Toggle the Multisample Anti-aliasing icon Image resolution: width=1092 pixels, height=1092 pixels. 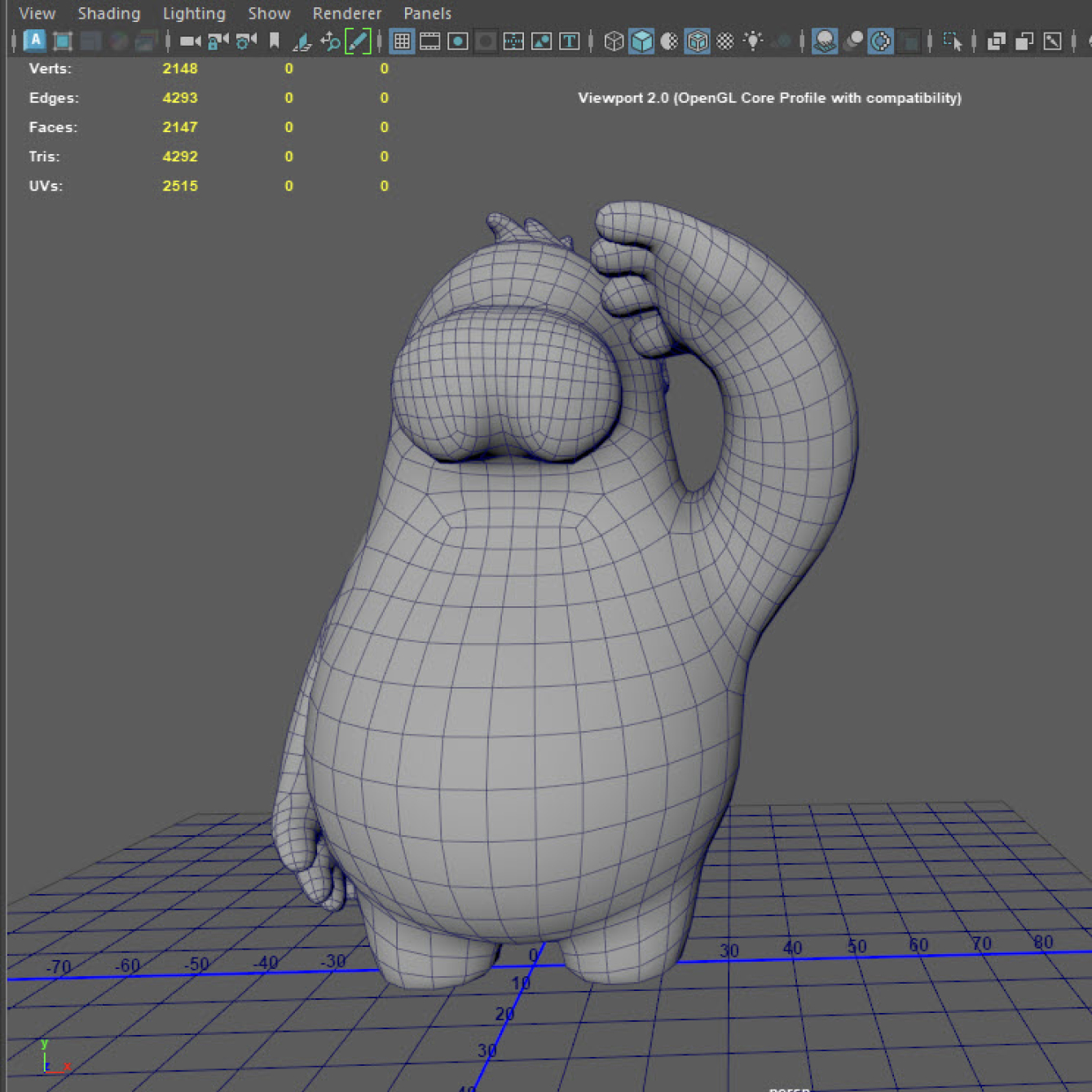(881, 41)
